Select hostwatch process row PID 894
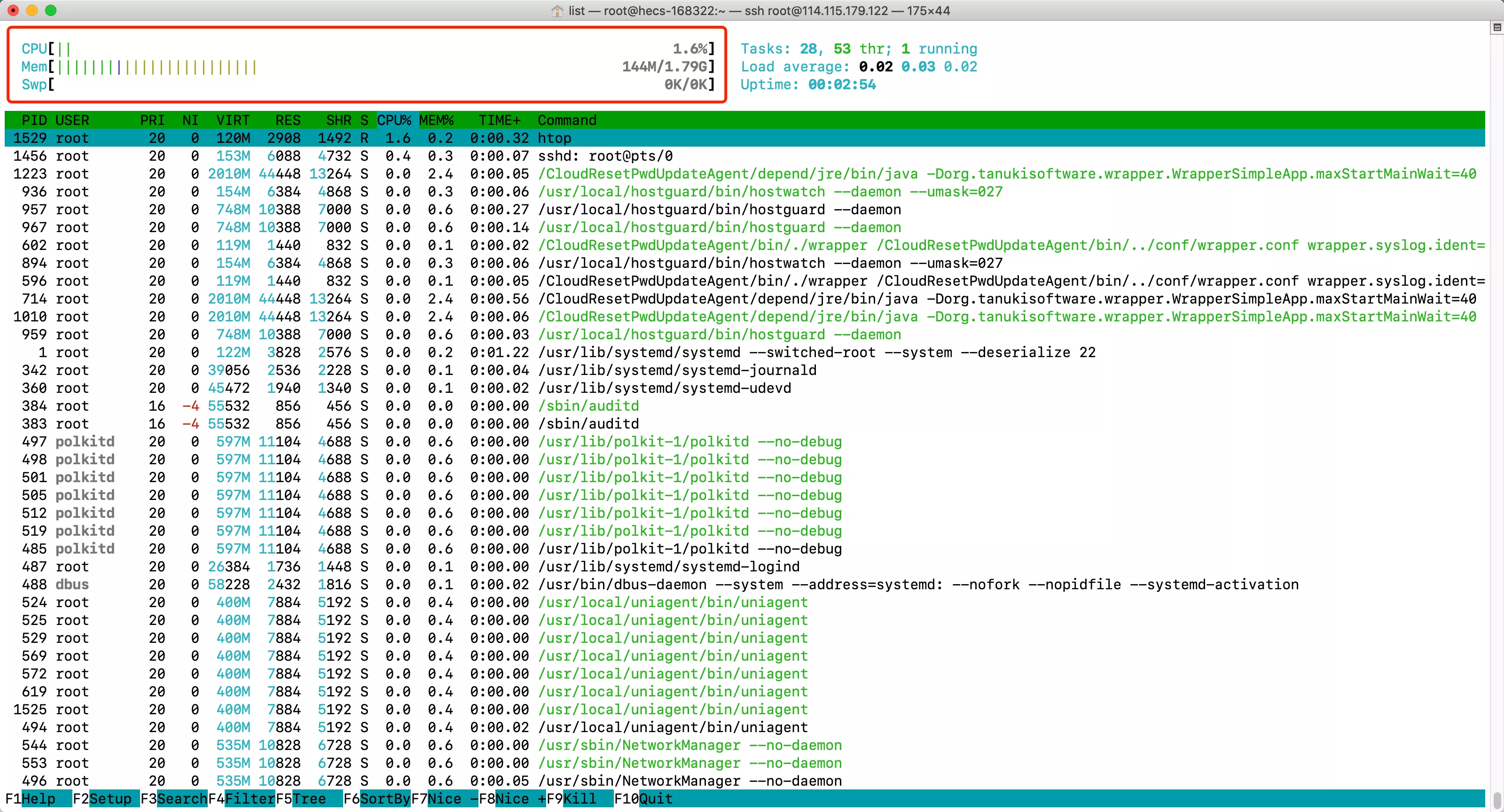Image resolution: width=1504 pixels, height=812 pixels. pos(744,263)
